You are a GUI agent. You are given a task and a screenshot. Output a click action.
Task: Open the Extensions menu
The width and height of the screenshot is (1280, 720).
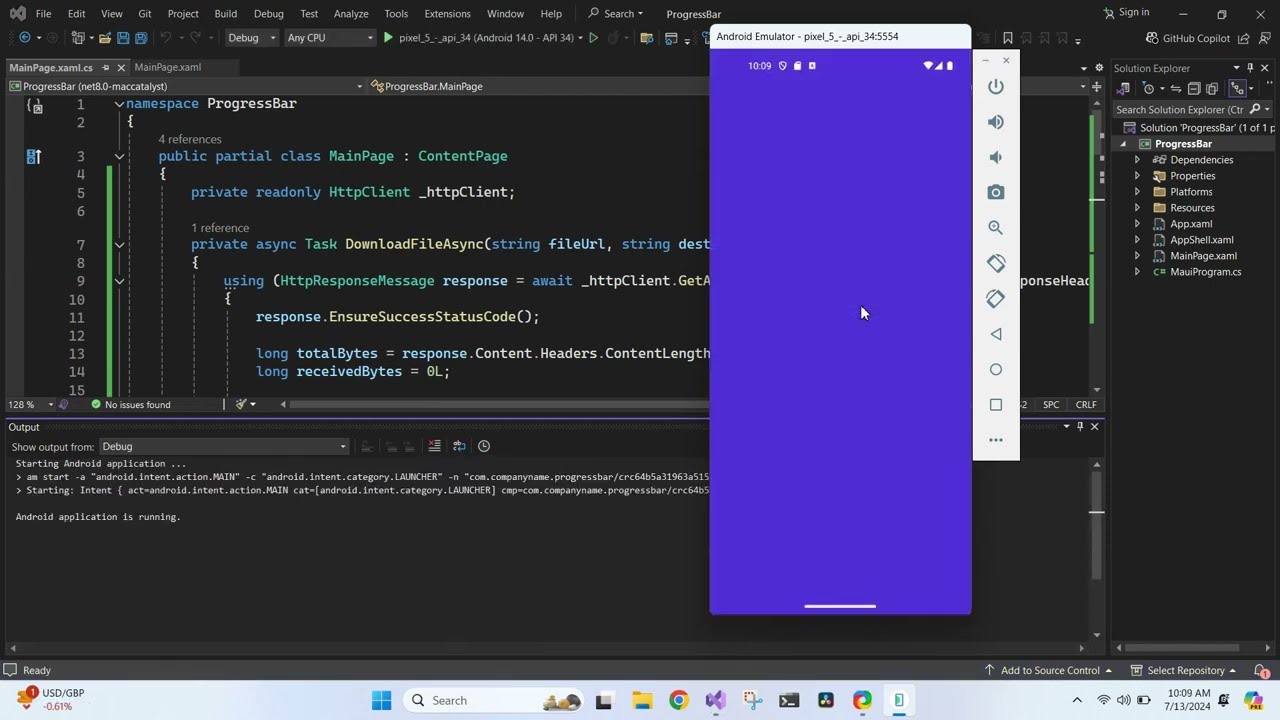point(447,14)
